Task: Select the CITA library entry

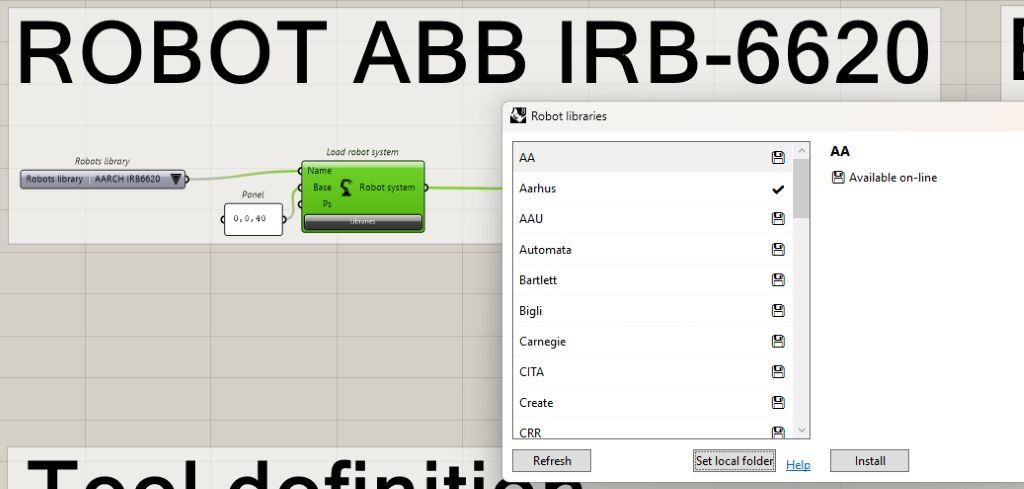Action: point(652,372)
